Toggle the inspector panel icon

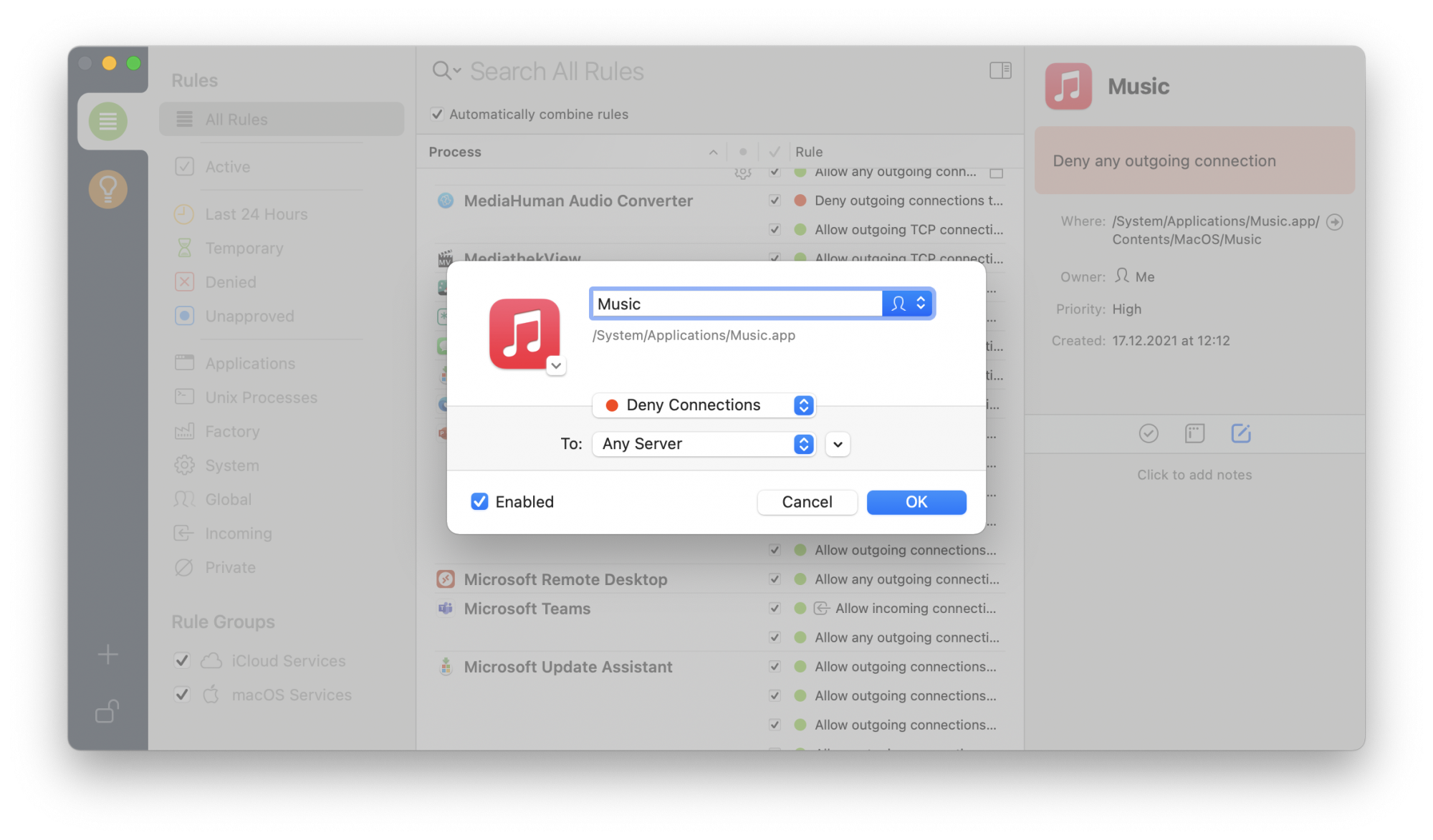point(1000,70)
